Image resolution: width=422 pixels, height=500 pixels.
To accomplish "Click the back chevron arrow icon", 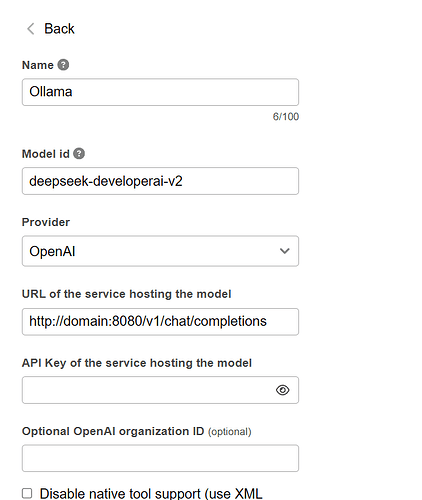I will click(x=31, y=29).
